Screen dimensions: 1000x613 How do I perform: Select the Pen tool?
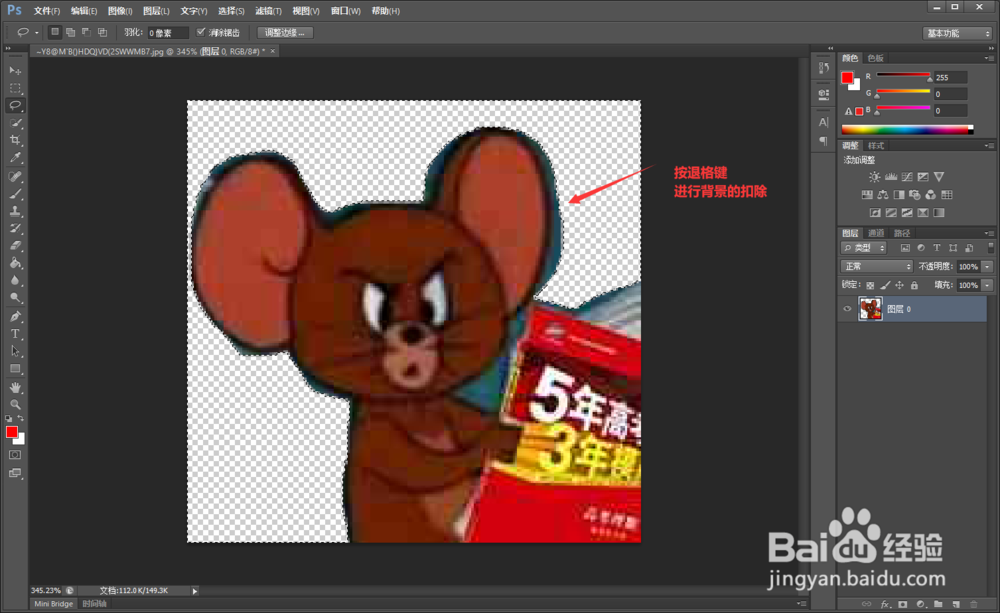tap(15, 316)
